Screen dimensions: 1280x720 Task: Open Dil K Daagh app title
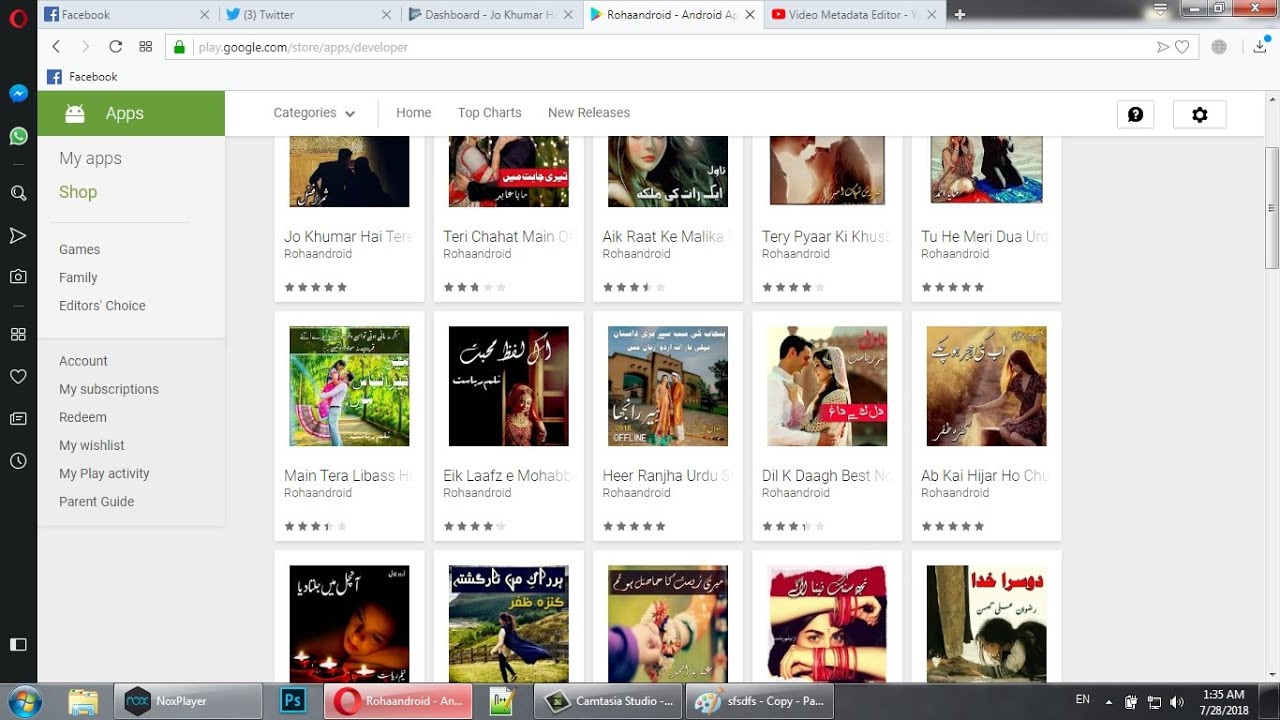click(827, 476)
